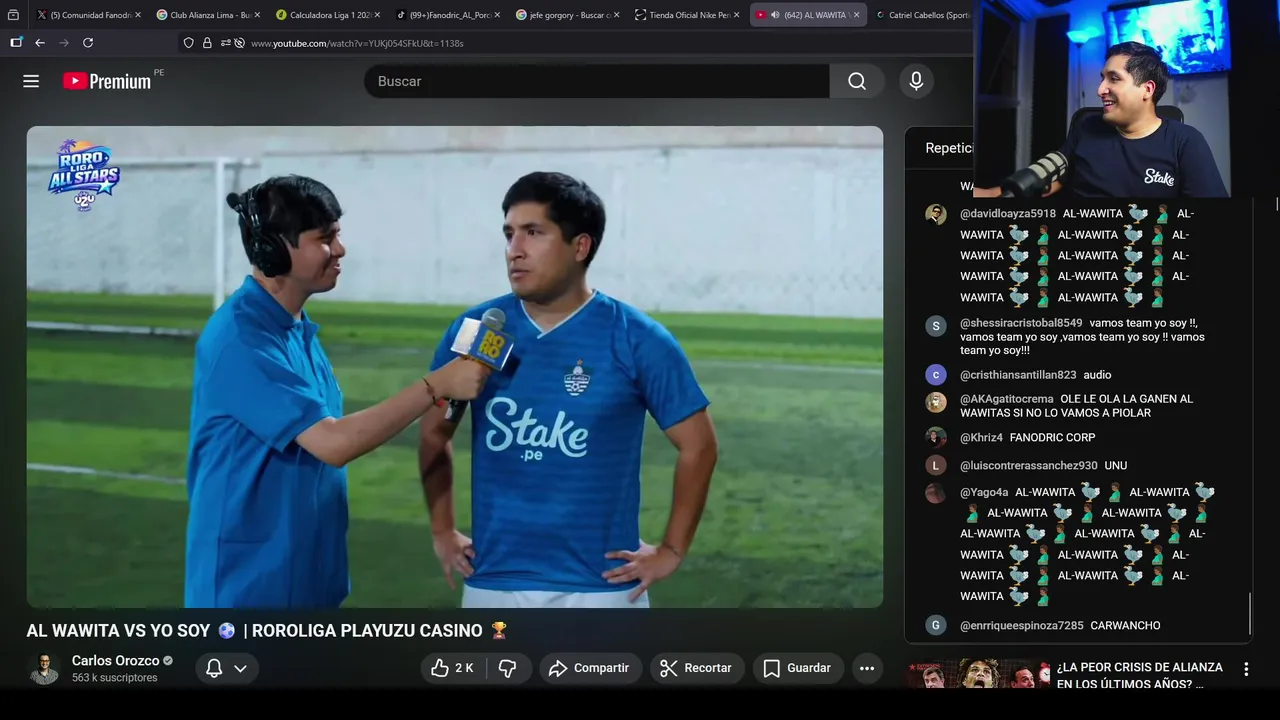The image size is (1280, 720).
Task: Open @enrriqueespinoza7285 chat username
Action: click(x=1022, y=626)
